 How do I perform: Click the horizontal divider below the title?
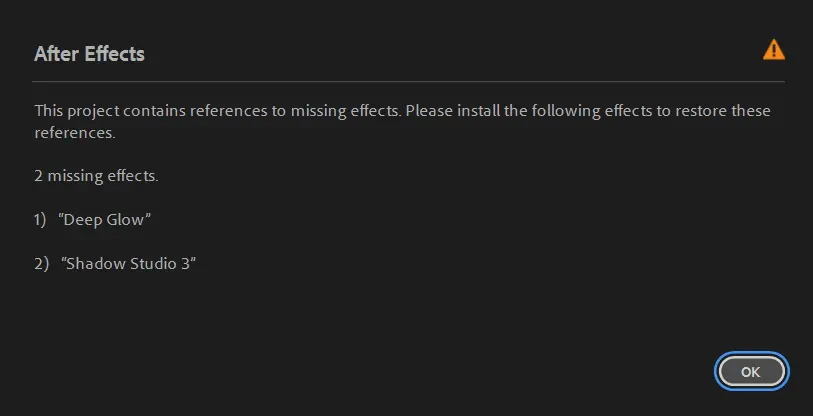[408, 81]
